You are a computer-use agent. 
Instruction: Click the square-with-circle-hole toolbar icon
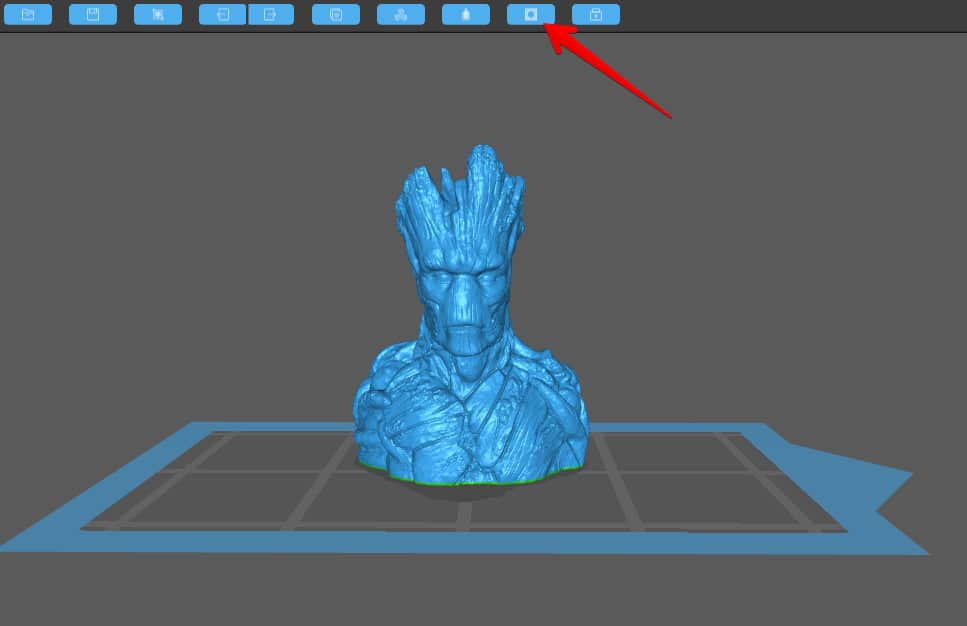point(531,14)
